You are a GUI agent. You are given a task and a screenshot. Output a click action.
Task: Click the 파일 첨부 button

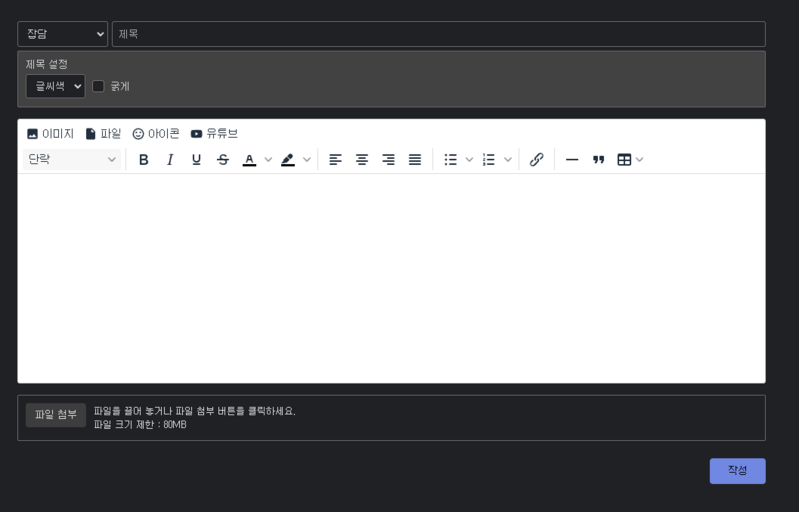click(56, 415)
